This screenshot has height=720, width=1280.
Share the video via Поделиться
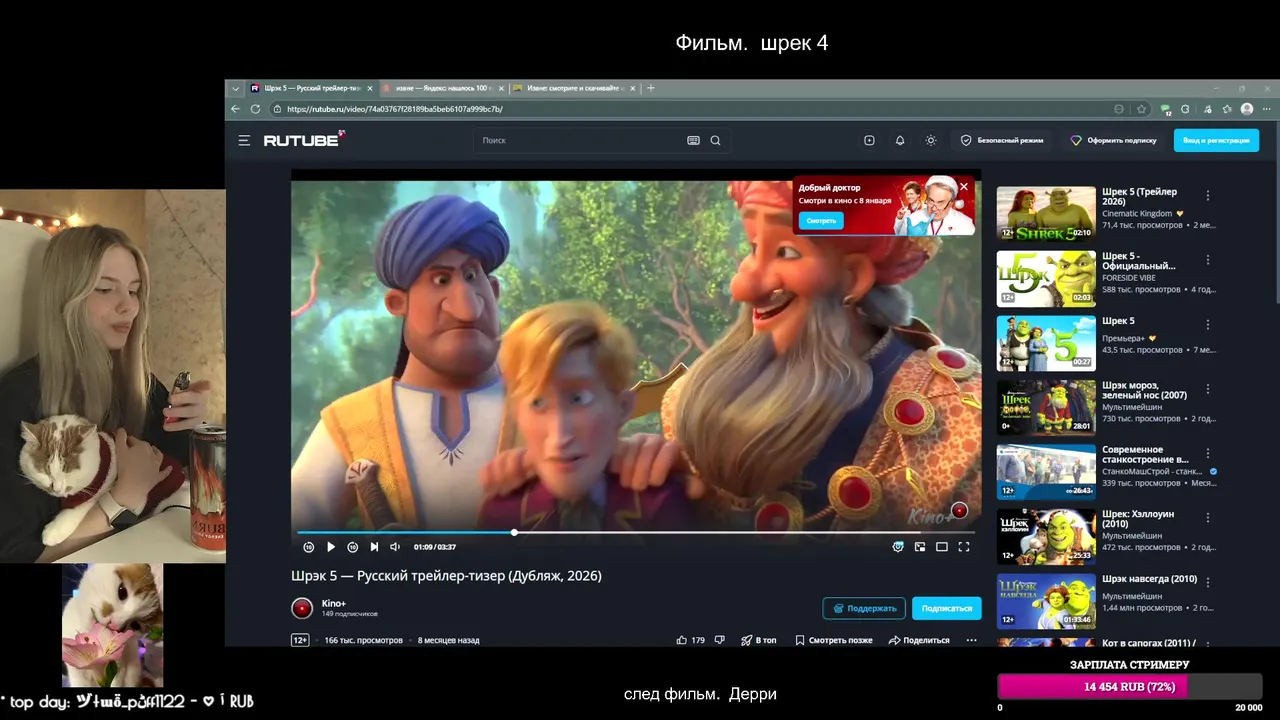919,640
